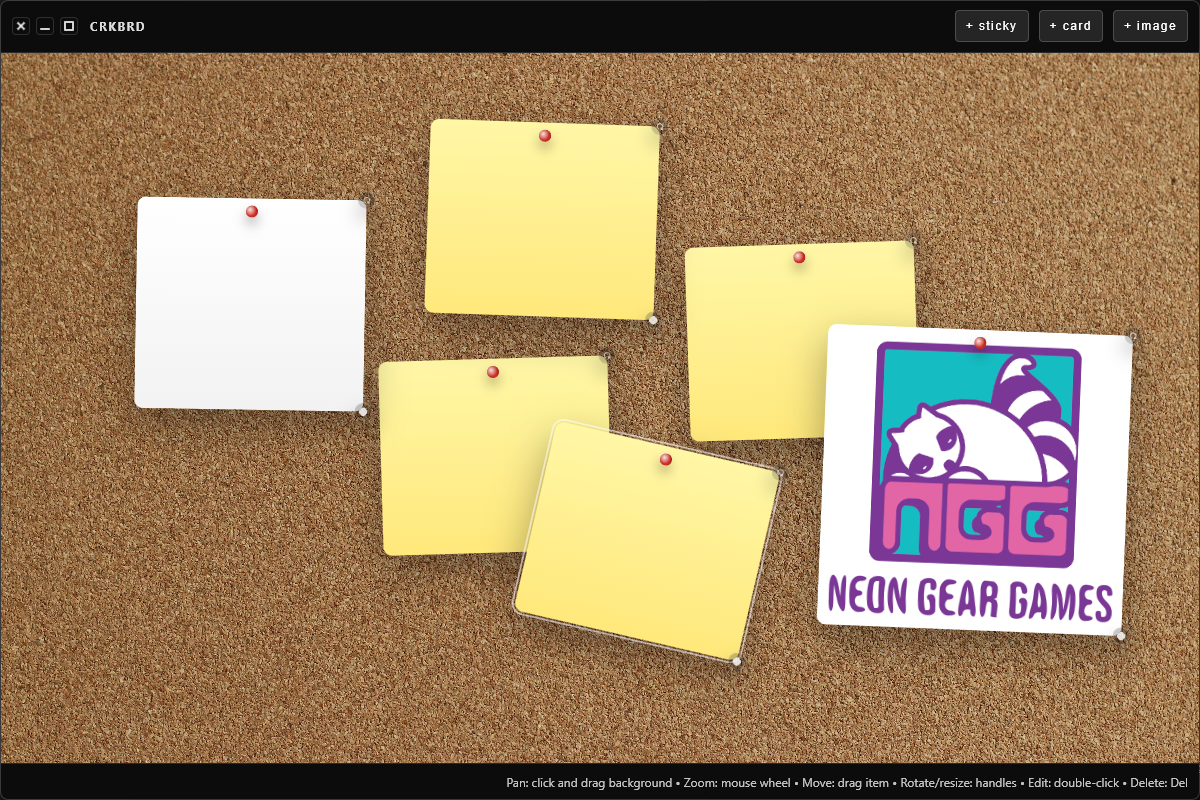The image size is (1200, 800).
Task: Click the pin of the sticky partly under the tilted note
Action: 493,371
